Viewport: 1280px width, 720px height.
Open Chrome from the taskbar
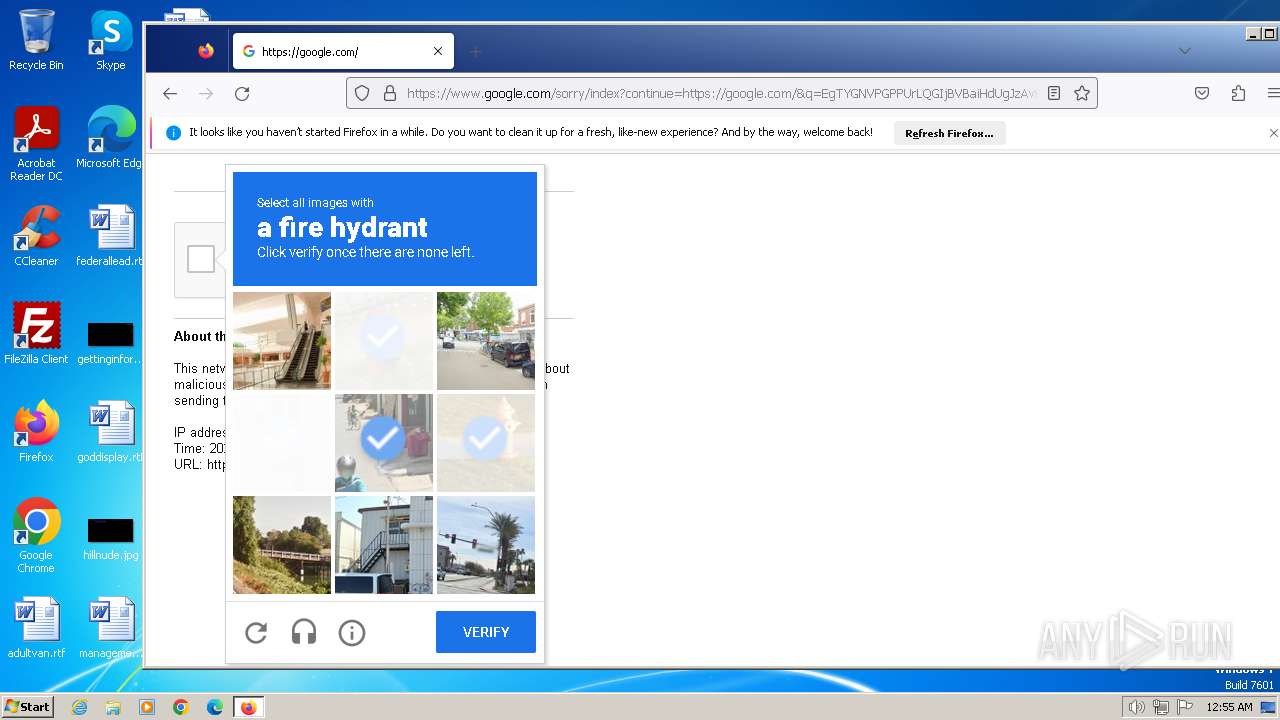pos(181,707)
